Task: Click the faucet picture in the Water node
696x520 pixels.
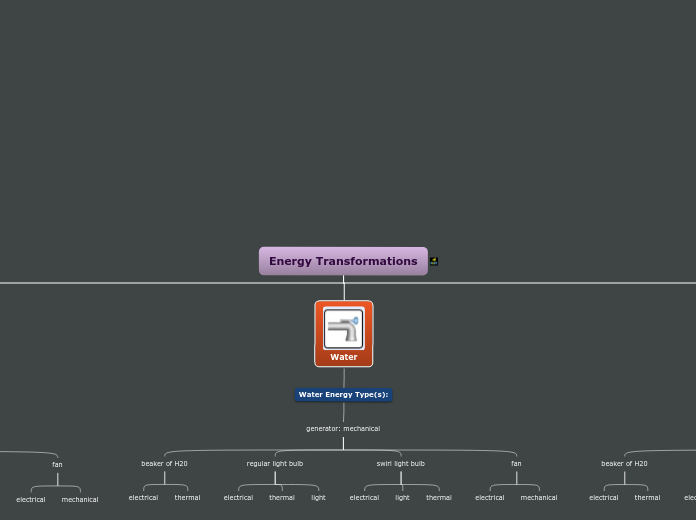Action: pyautogui.click(x=344, y=329)
